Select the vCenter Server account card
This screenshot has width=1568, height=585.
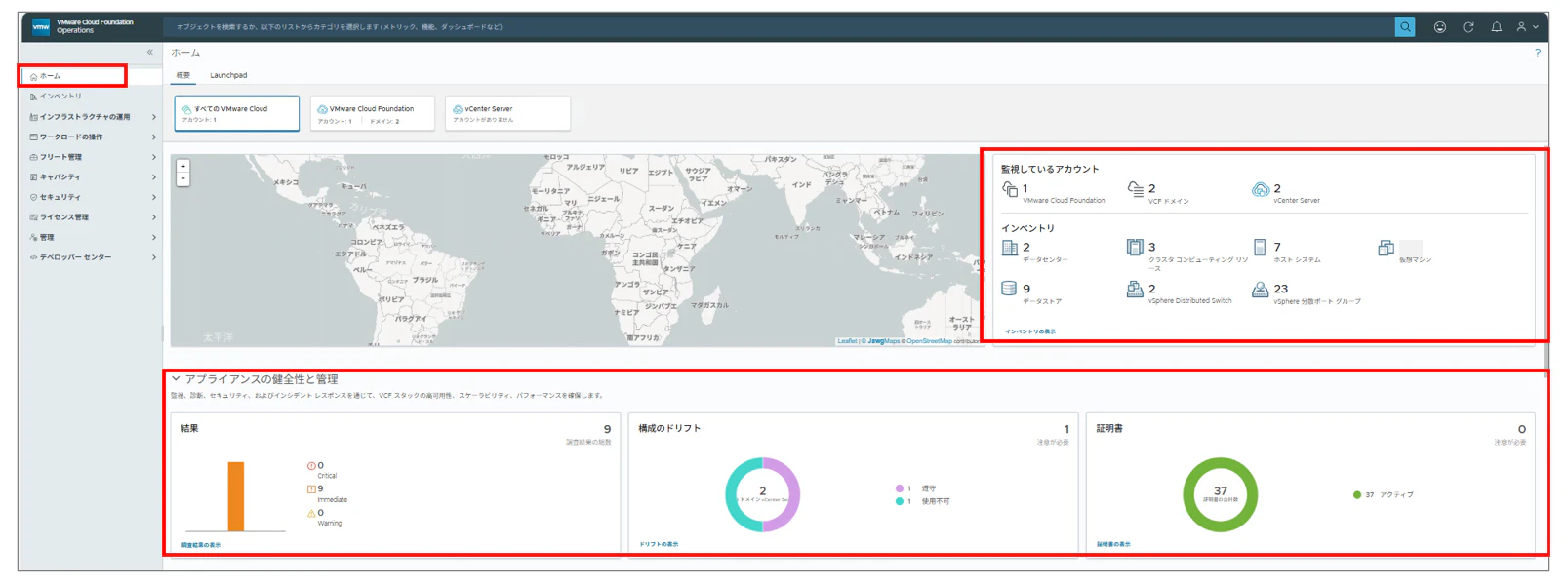[507, 113]
